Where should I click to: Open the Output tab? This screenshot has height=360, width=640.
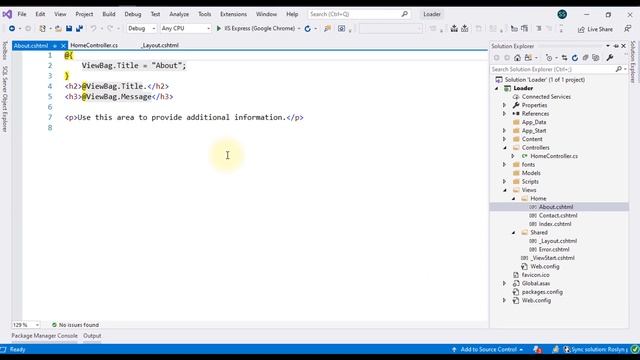92,336
